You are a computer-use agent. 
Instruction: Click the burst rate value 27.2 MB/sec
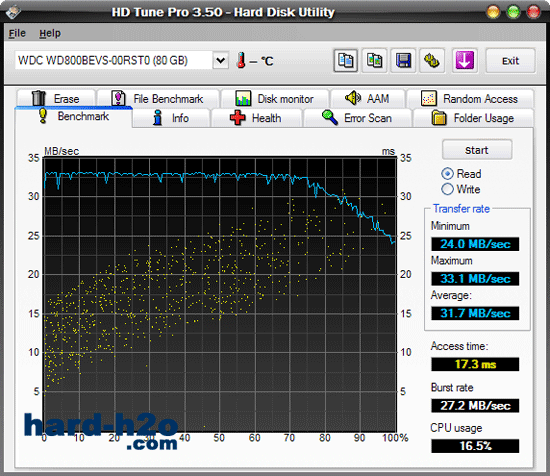pyautogui.click(x=475, y=405)
